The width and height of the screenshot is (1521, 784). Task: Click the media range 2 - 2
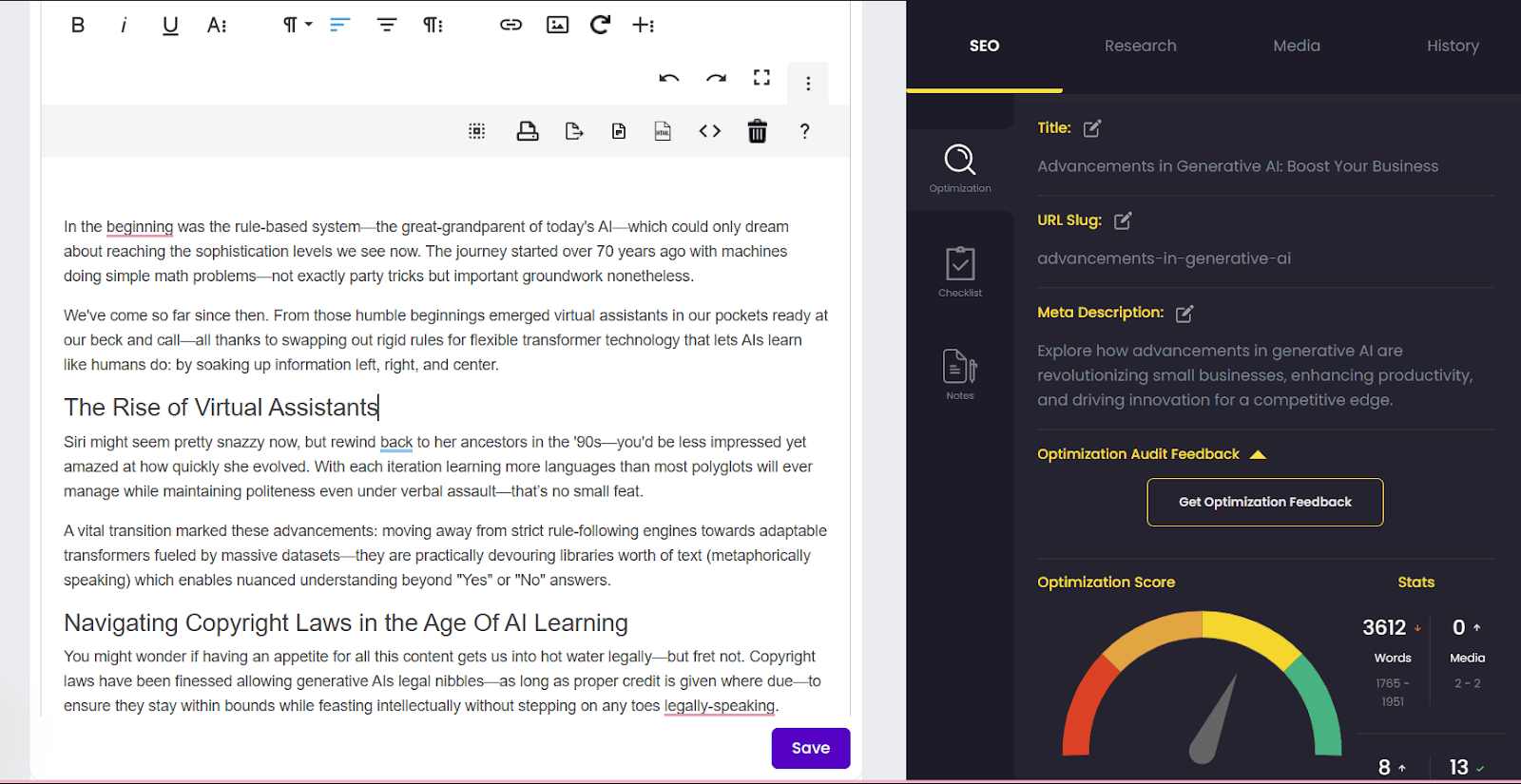click(x=1468, y=683)
